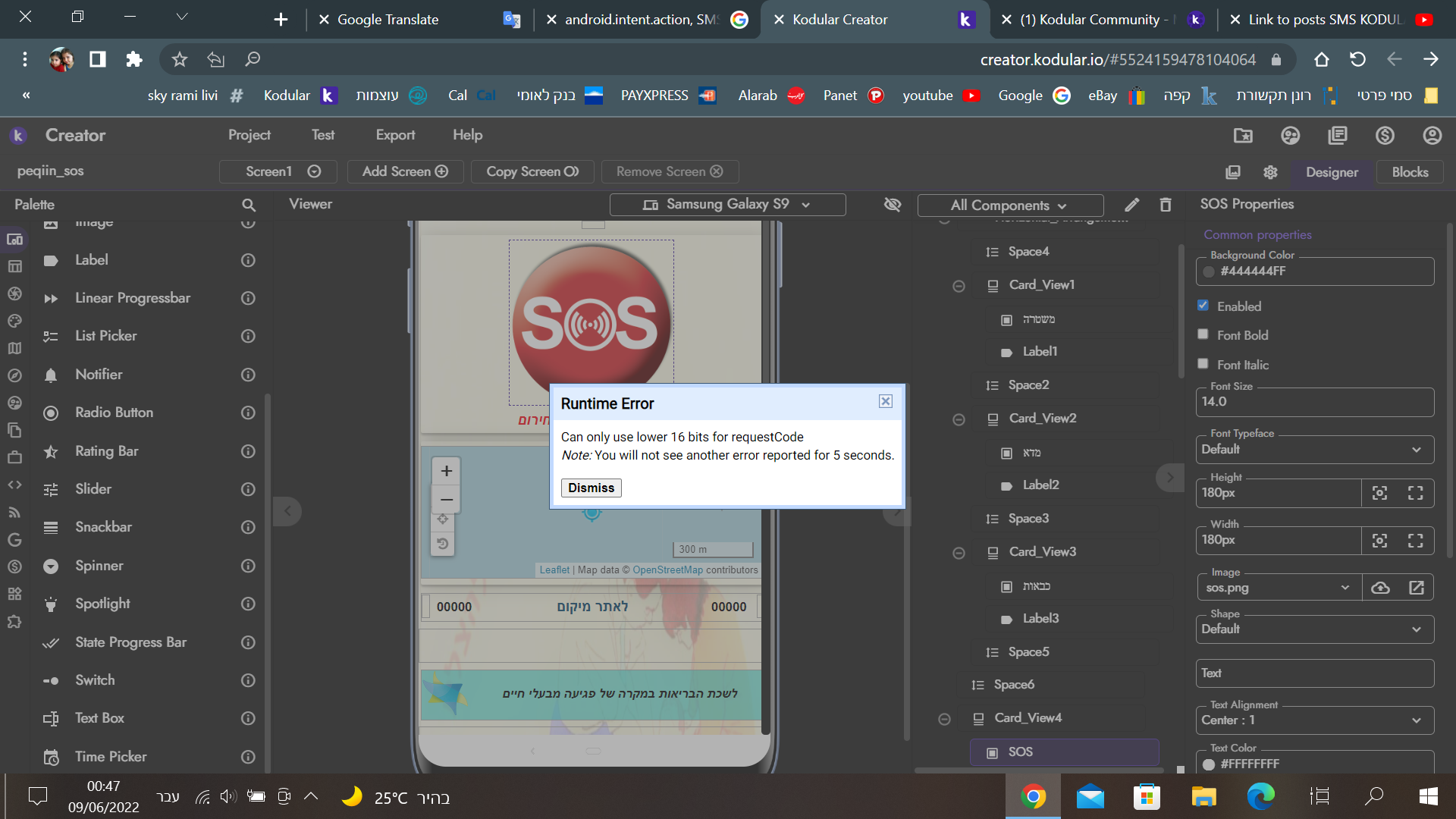Upload a new image with the cloud icon
This screenshot has height=819, width=1456.
1380,587
